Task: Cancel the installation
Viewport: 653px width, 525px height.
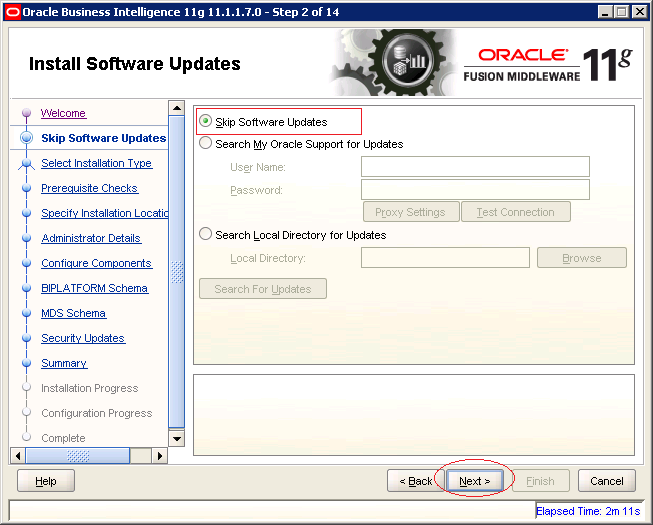Action: point(607,481)
